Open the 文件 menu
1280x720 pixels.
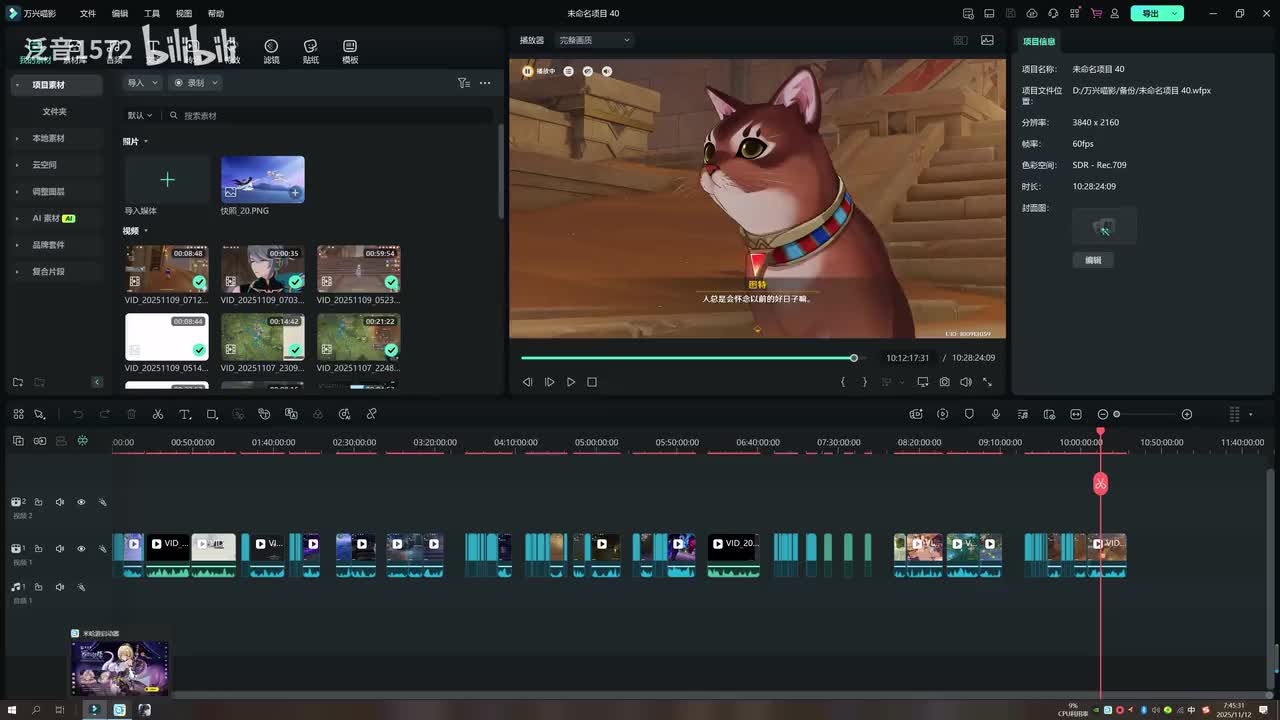(x=88, y=14)
